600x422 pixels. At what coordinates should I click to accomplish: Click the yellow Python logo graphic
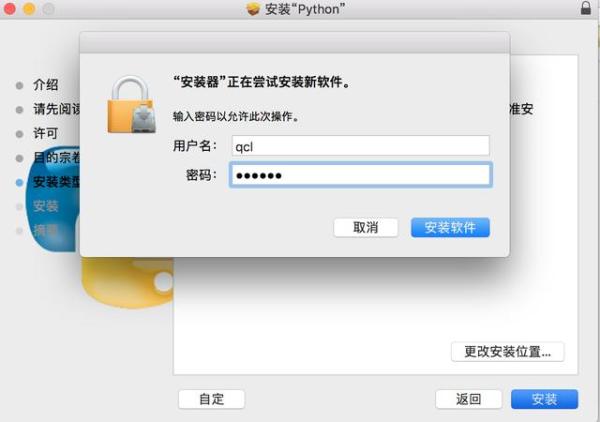(x=127, y=282)
